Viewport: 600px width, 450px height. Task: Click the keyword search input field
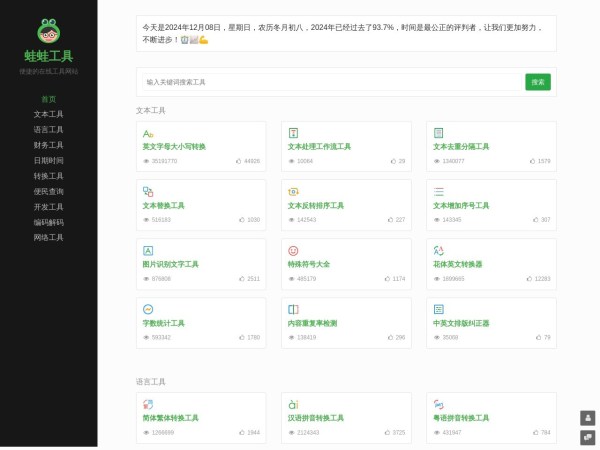point(330,82)
